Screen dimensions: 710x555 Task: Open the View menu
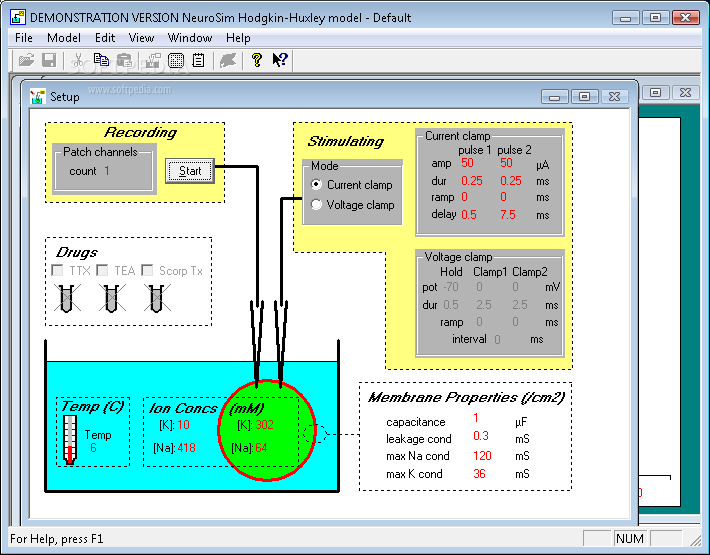[x=141, y=38]
